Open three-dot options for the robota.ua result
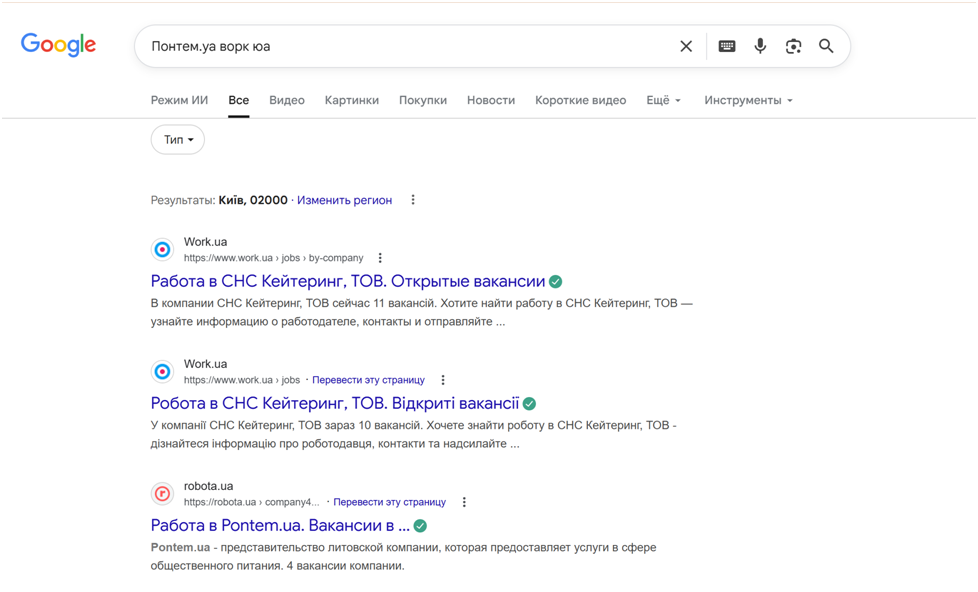The image size is (978, 592). pos(463,502)
